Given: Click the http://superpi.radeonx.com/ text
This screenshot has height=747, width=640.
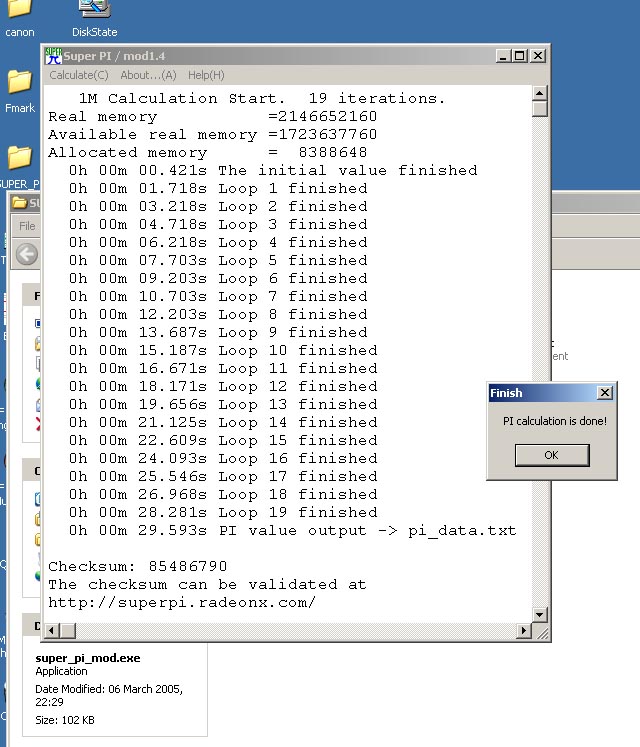Looking at the screenshot, I should 182,603.
